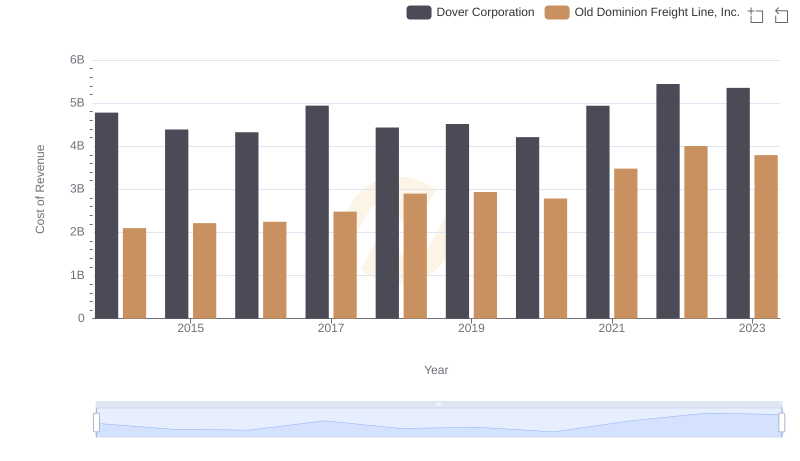Click Dover Corporation bar for 2018
800x461 pixels.
[387, 223]
